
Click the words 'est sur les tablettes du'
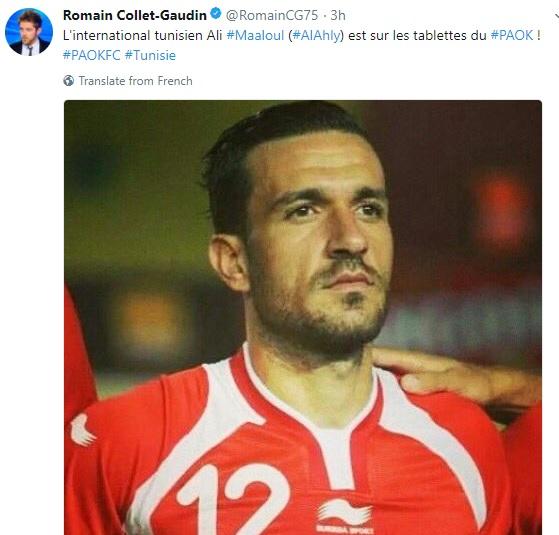point(417,35)
